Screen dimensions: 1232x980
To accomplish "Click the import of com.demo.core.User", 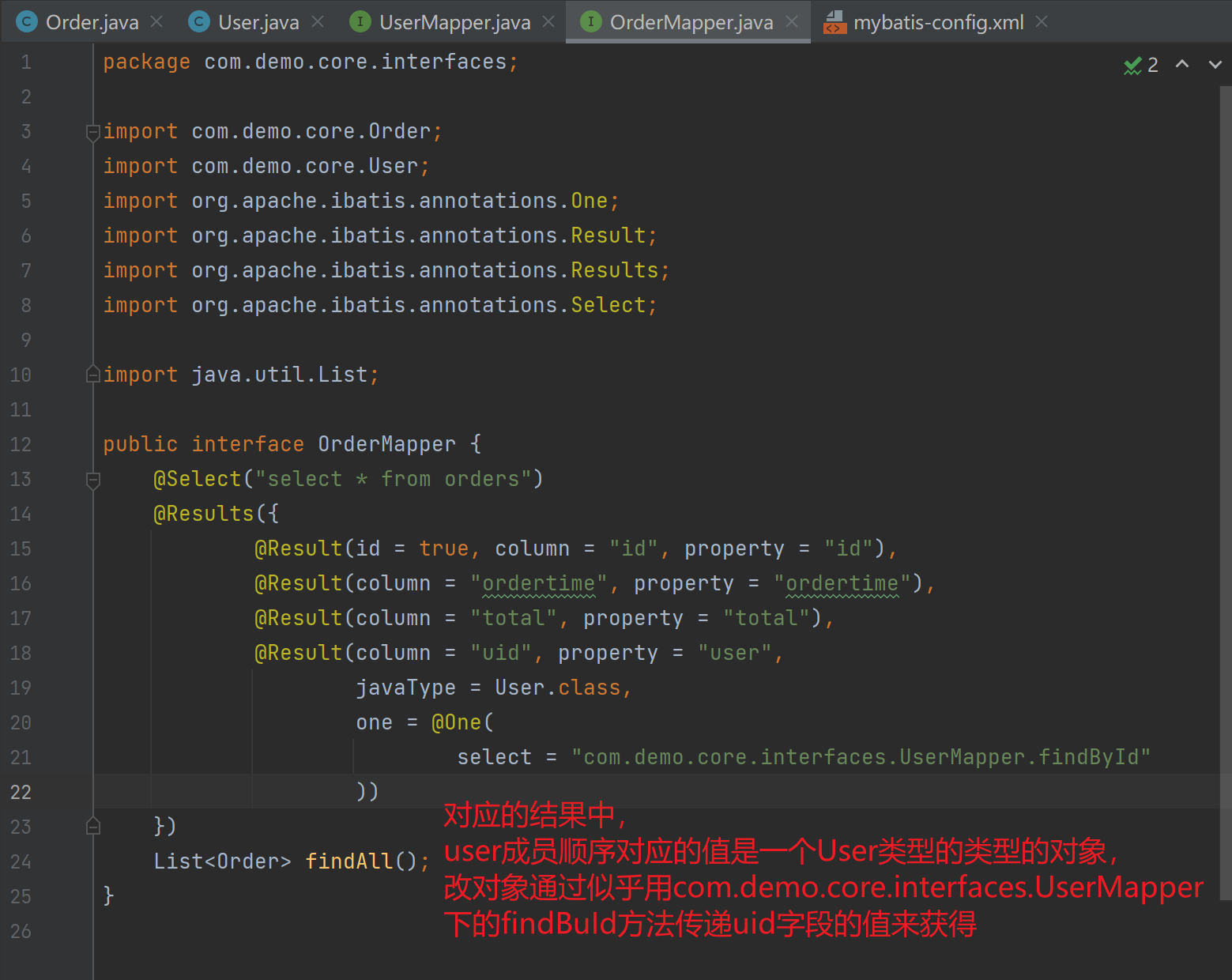I will [304, 166].
